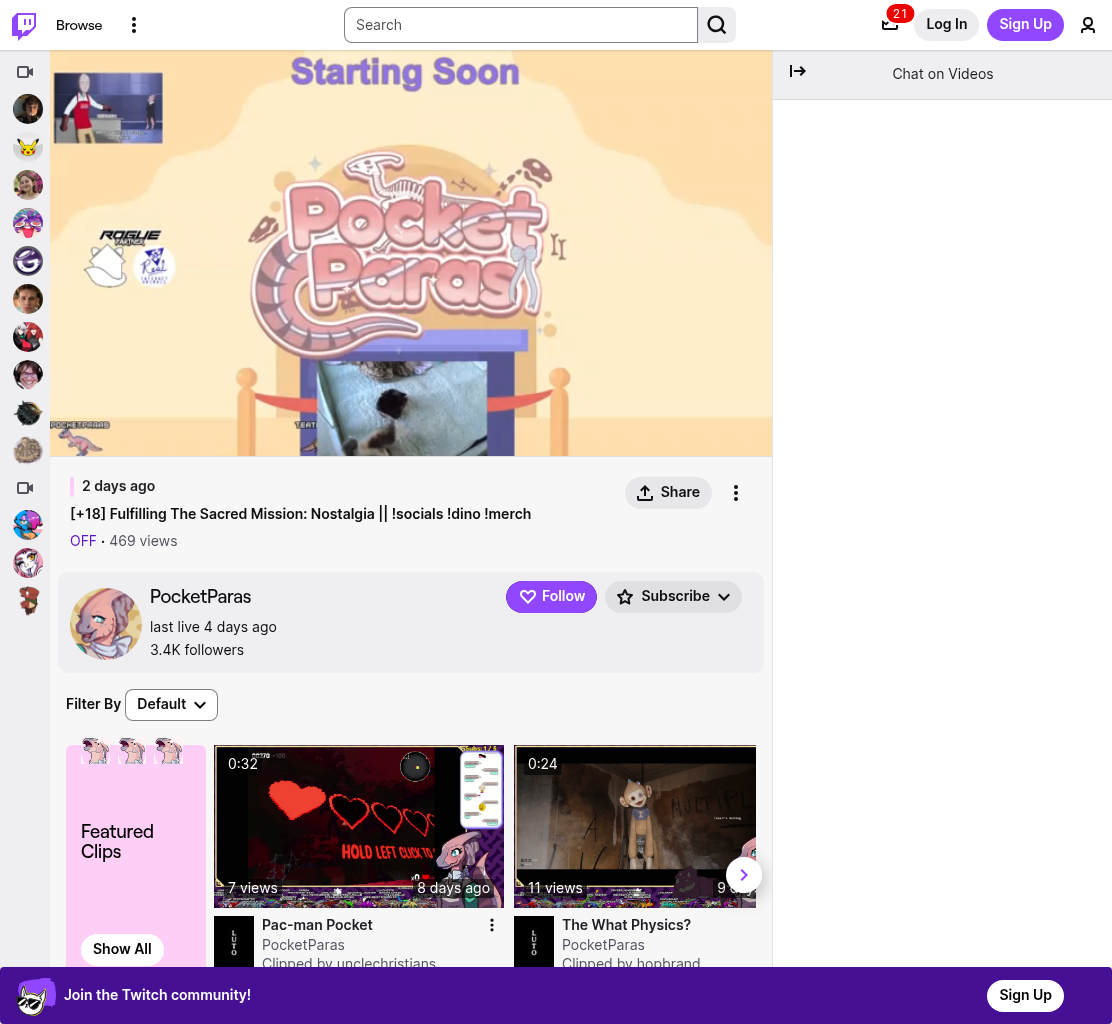The image size is (1112, 1024).
Task: Click the search magnifier icon button
Action: [x=716, y=25]
